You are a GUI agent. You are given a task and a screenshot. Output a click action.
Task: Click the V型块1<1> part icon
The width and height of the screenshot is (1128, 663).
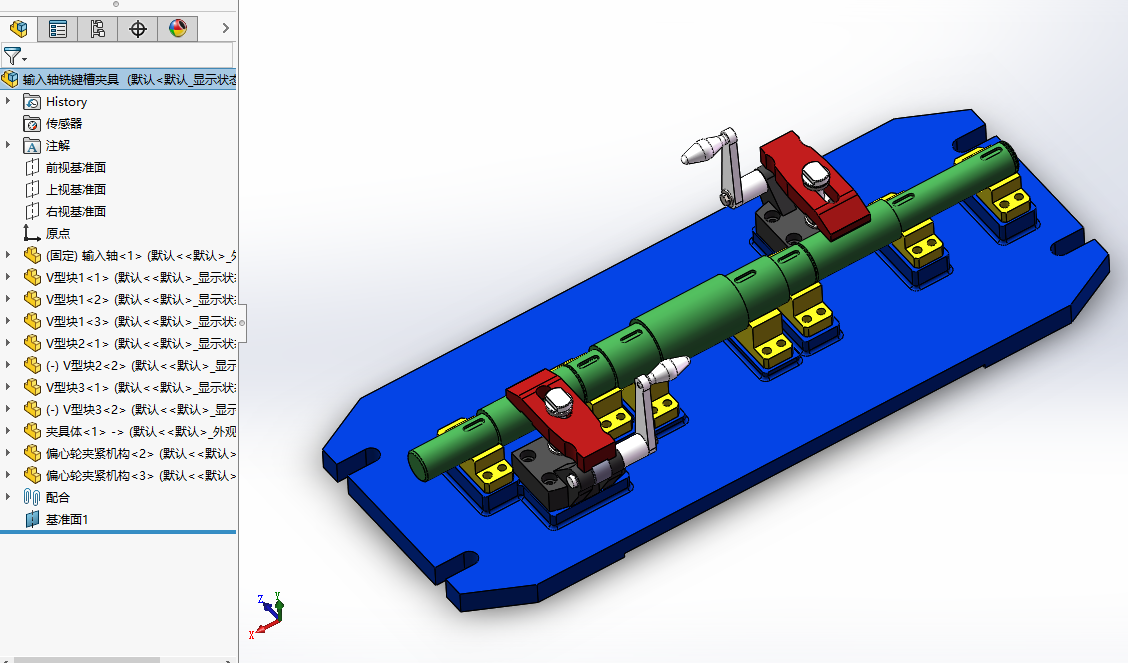pos(32,278)
